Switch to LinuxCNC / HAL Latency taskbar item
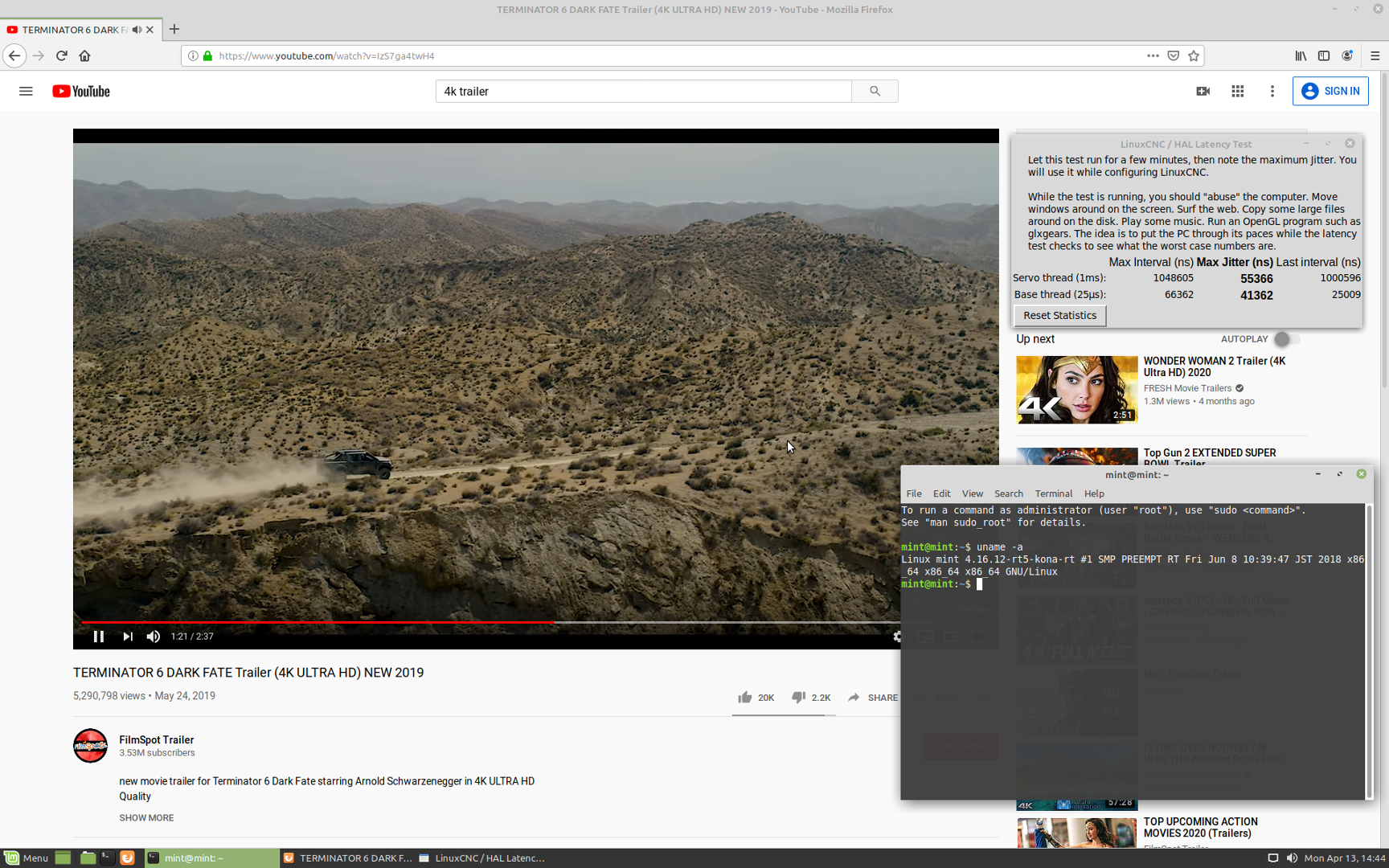The height and width of the screenshot is (868, 1389). tap(482, 858)
